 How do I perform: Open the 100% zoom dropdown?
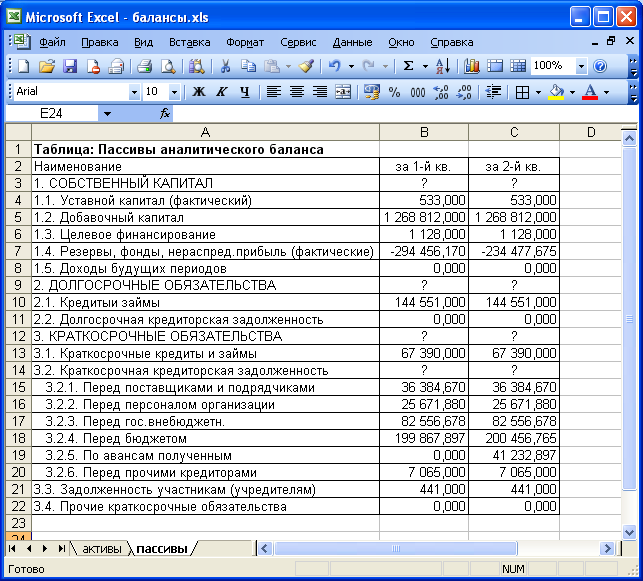point(581,66)
